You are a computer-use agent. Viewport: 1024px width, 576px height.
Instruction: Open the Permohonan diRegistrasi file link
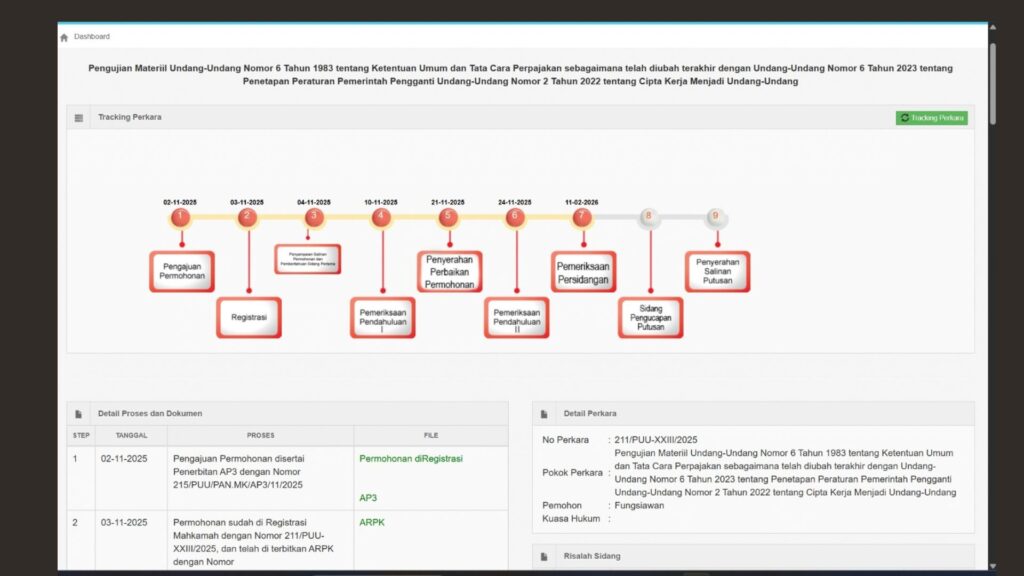(411, 458)
